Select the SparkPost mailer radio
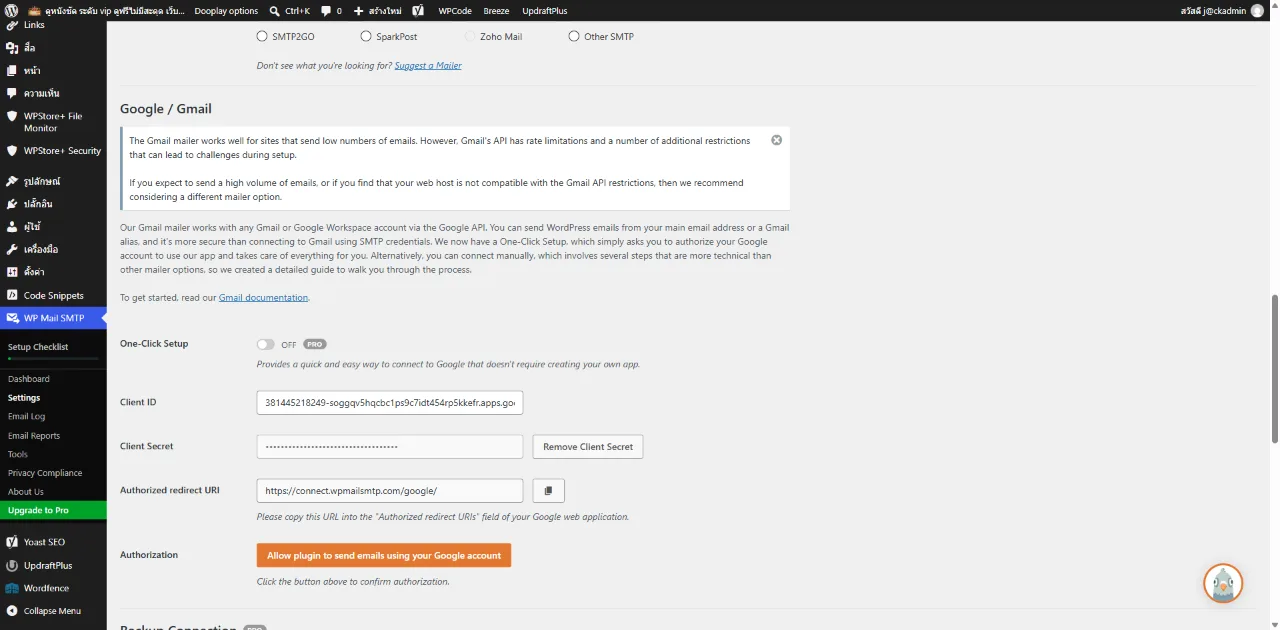Viewport: 1280px width, 630px height. 366,36
